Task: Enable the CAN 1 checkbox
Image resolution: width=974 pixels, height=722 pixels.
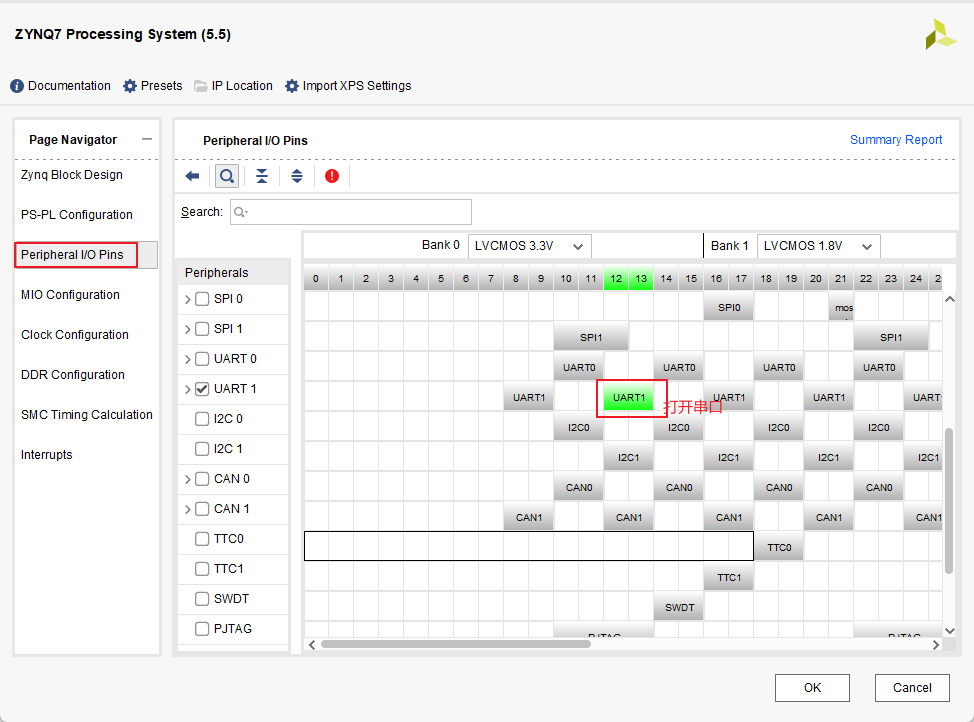Action: click(202, 509)
